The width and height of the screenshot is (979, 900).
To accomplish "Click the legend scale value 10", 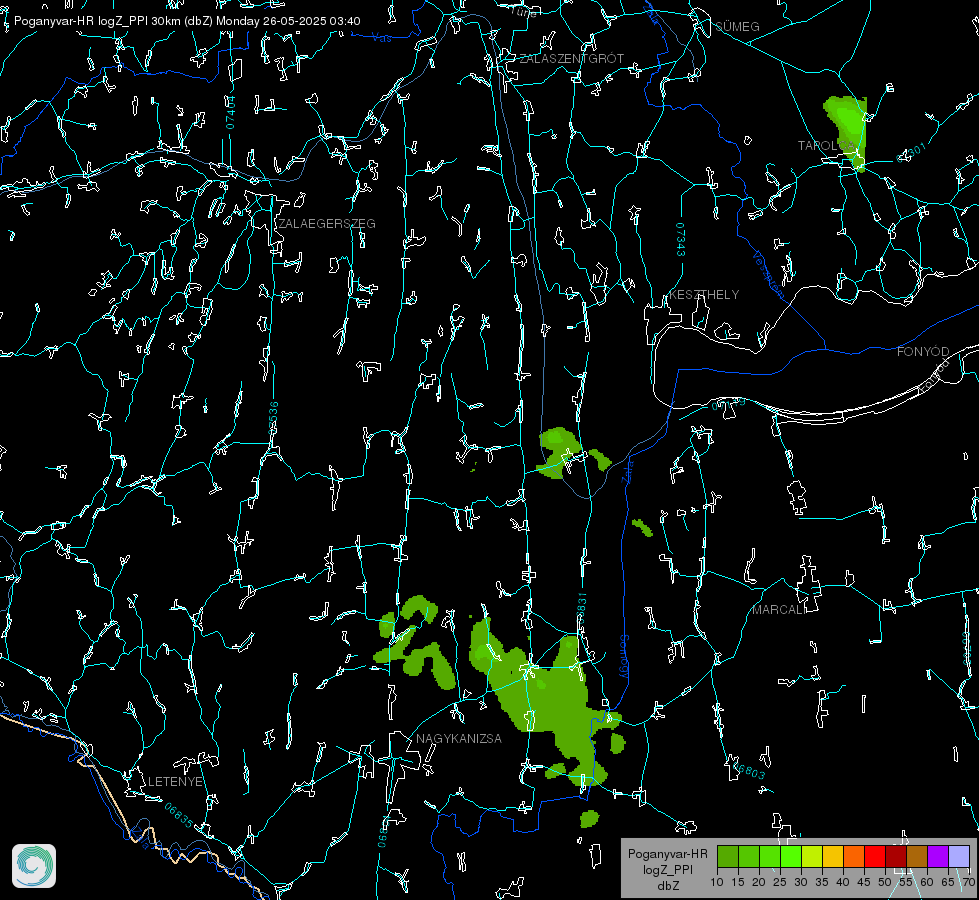I will pos(717,883).
